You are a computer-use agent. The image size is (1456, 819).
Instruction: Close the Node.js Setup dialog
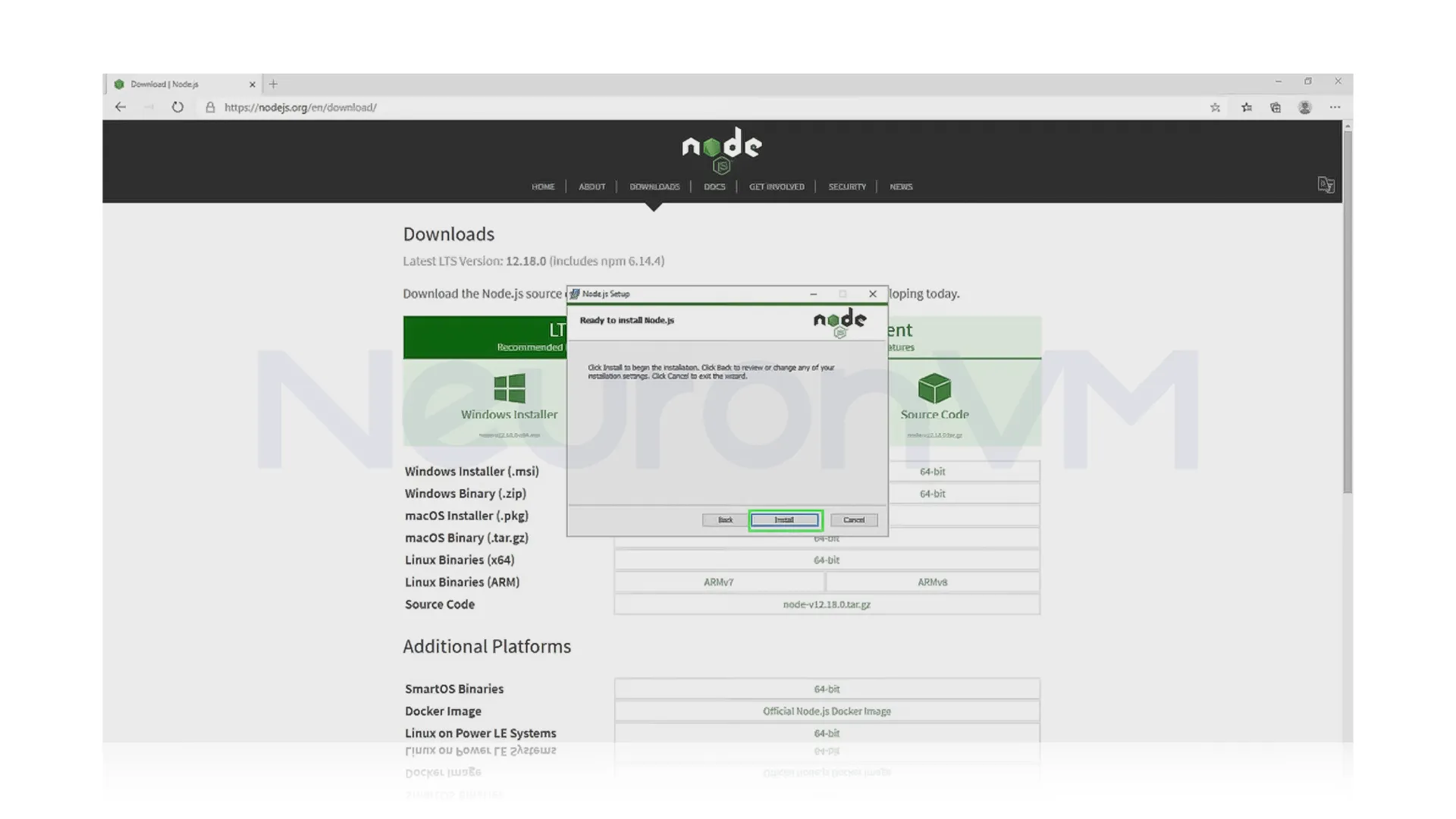pos(873,294)
